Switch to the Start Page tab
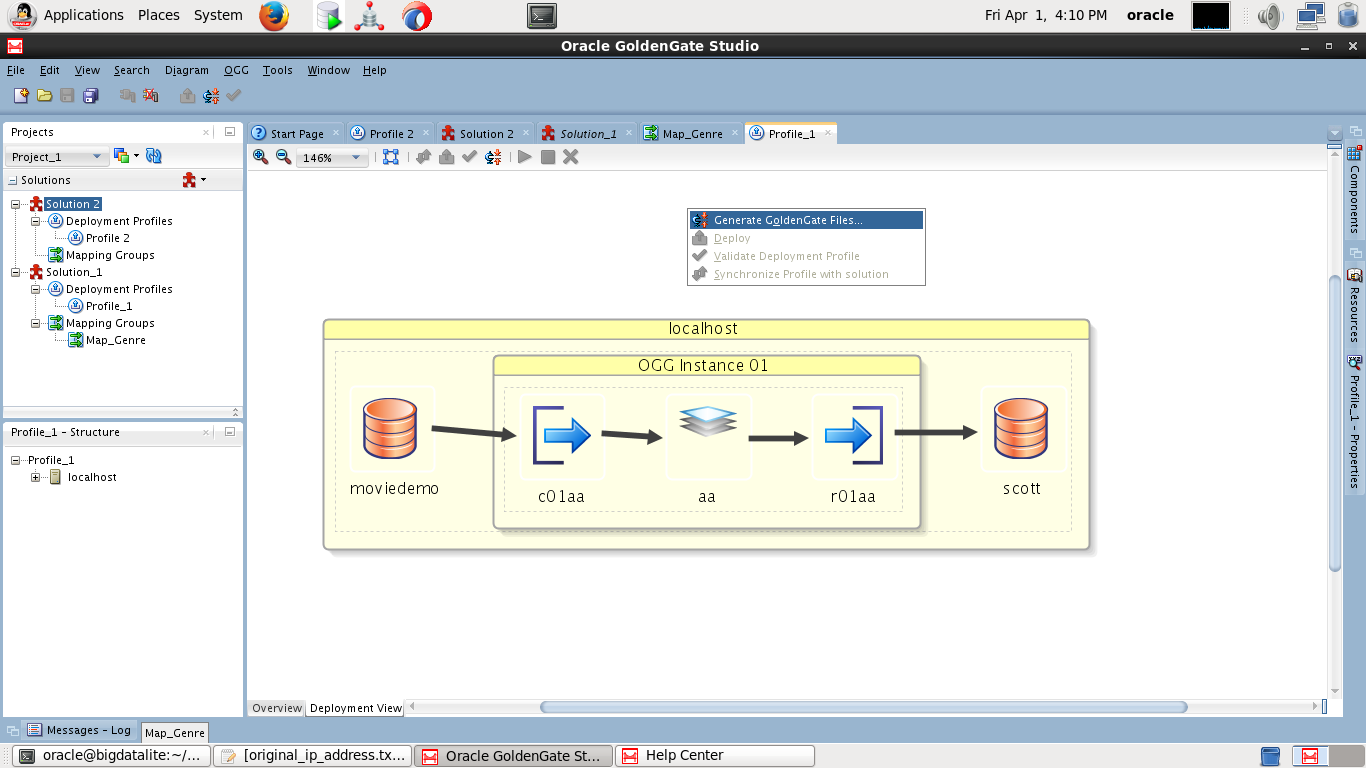Image resolution: width=1366 pixels, height=768 pixels. 296,133
